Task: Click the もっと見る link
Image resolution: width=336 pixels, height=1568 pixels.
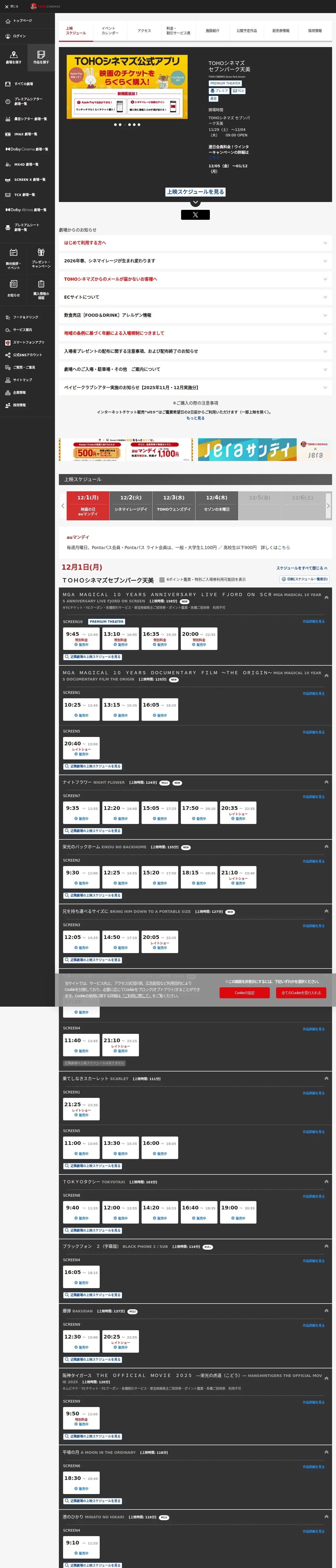Action: pos(195,418)
